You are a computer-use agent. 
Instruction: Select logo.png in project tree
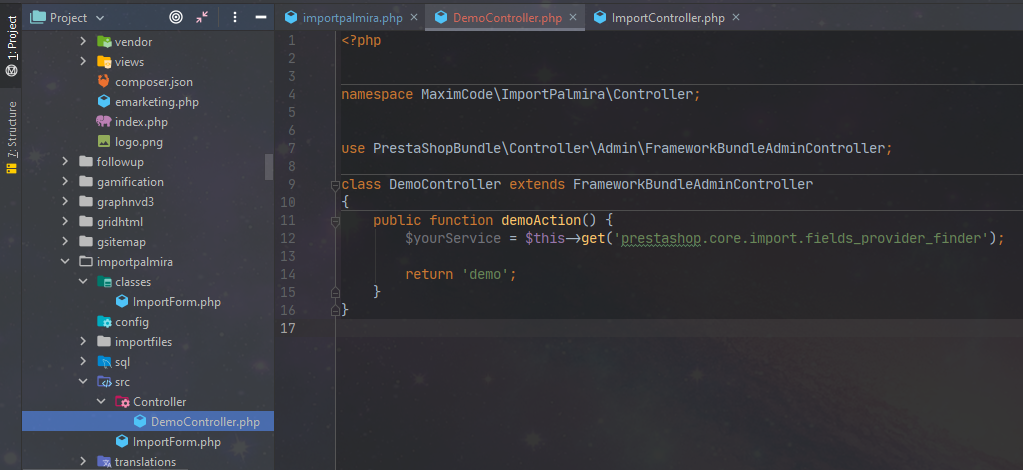(x=139, y=142)
